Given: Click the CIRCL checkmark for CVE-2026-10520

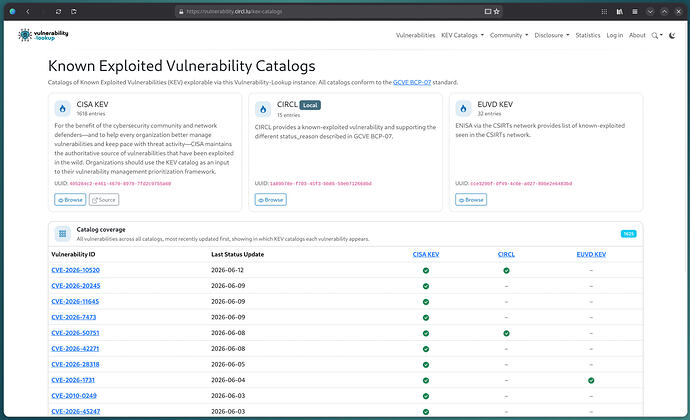Looking at the screenshot, I should point(506,270).
